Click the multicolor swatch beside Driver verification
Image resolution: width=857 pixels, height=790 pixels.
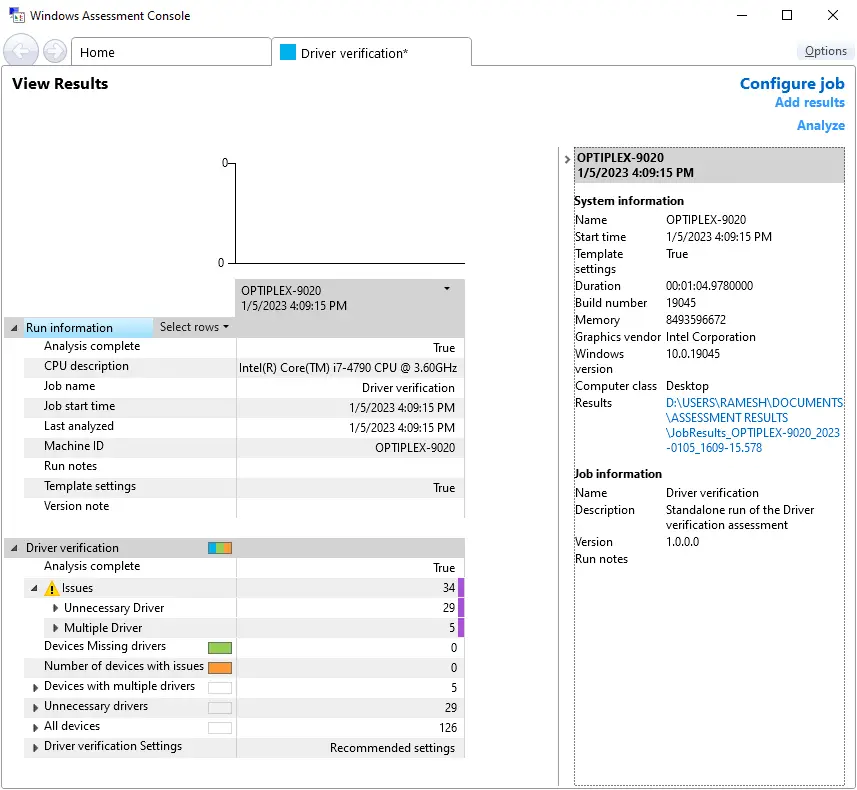[220, 548]
